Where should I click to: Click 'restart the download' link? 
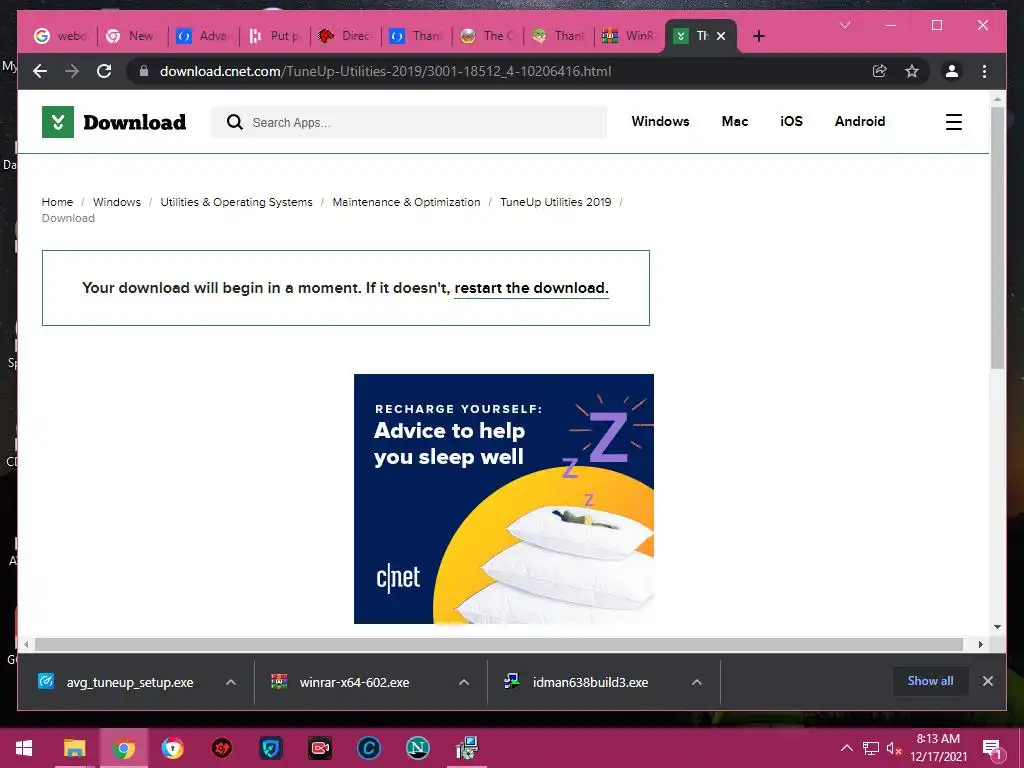(x=531, y=288)
